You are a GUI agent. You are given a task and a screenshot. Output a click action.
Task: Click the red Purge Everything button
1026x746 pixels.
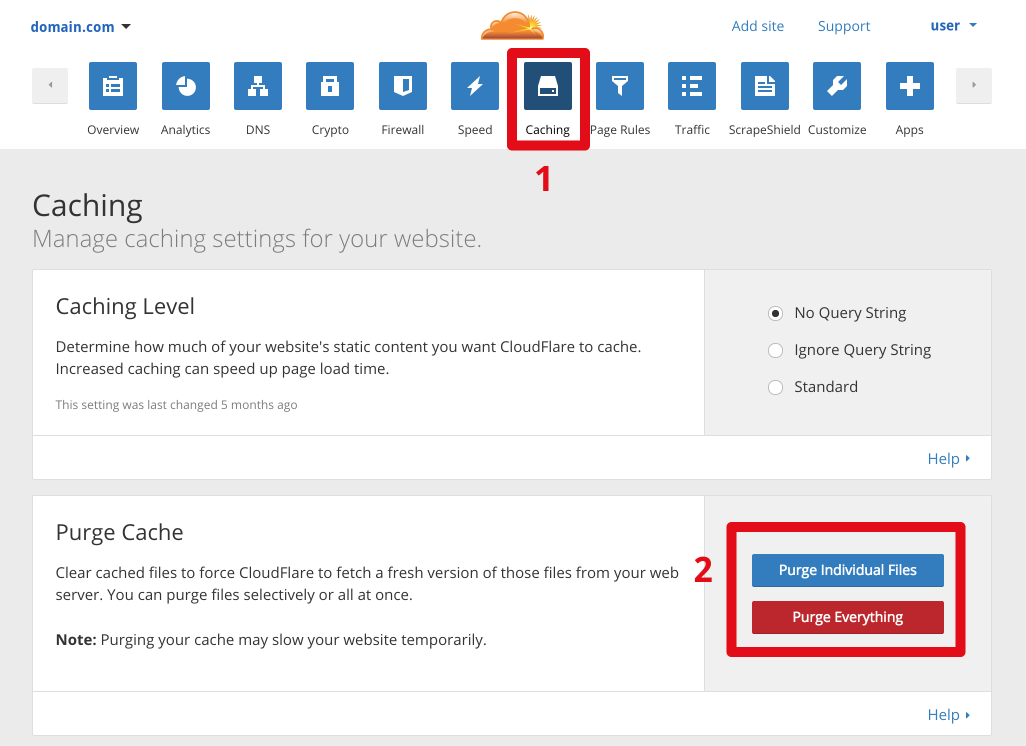tap(847, 617)
